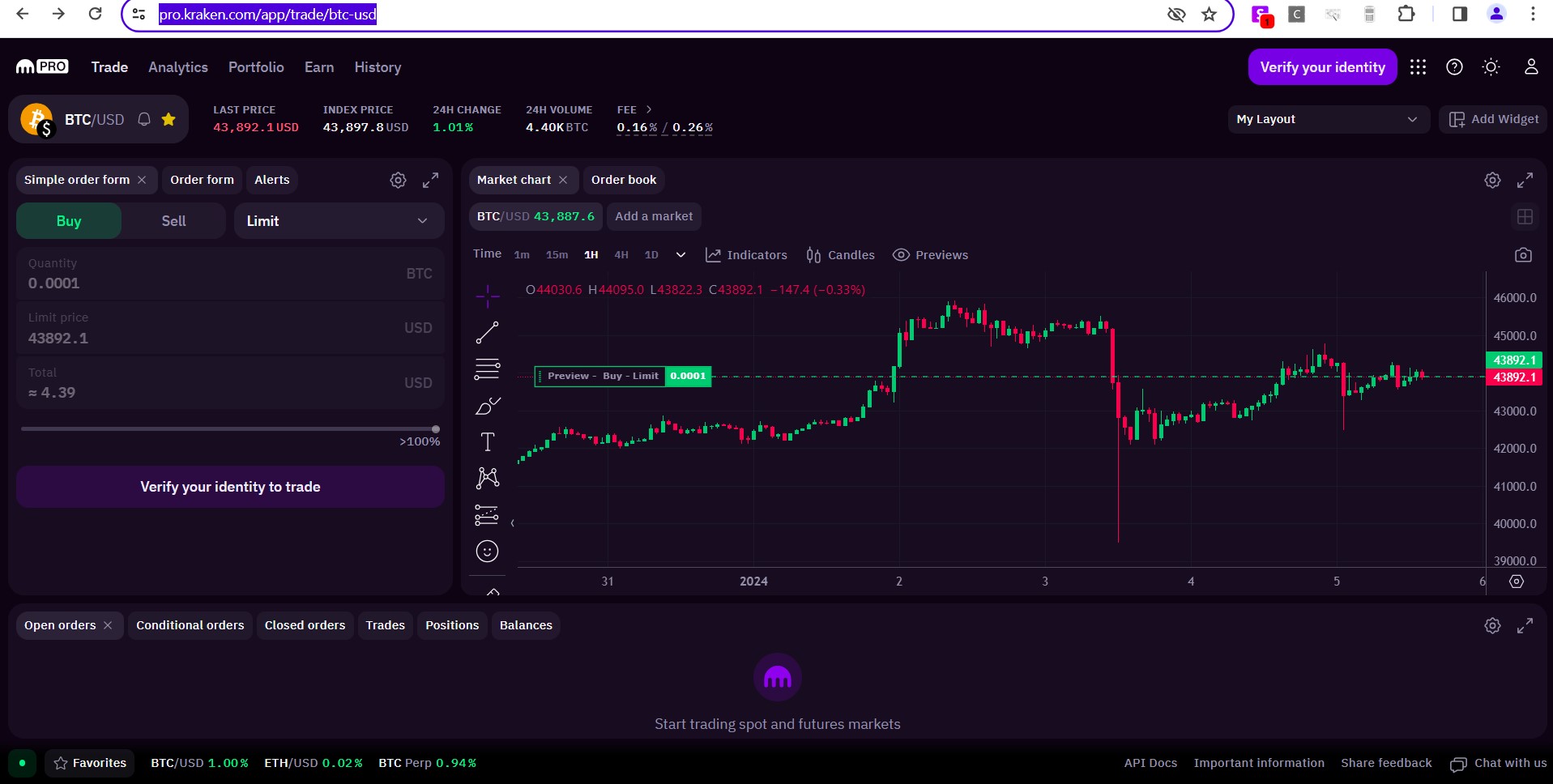
Task: Click the Quantity input field
Action: (230, 274)
